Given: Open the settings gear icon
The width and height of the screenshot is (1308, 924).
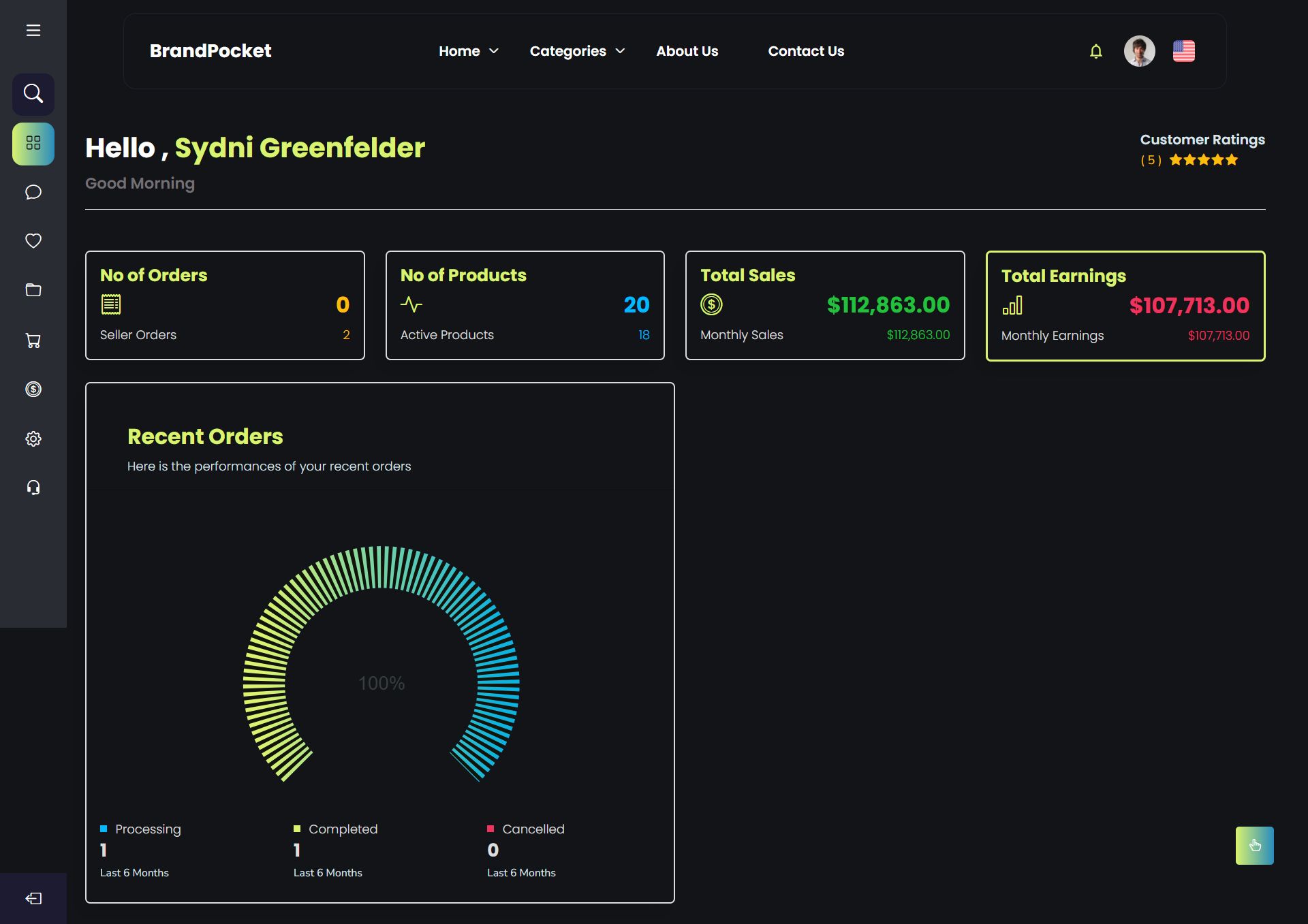Looking at the screenshot, I should [33, 439].
